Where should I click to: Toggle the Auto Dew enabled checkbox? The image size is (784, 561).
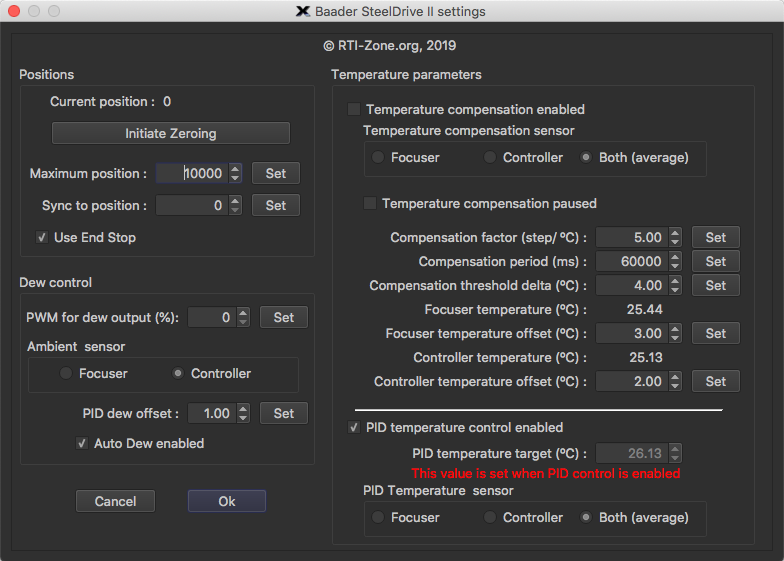tap(82, 444)
